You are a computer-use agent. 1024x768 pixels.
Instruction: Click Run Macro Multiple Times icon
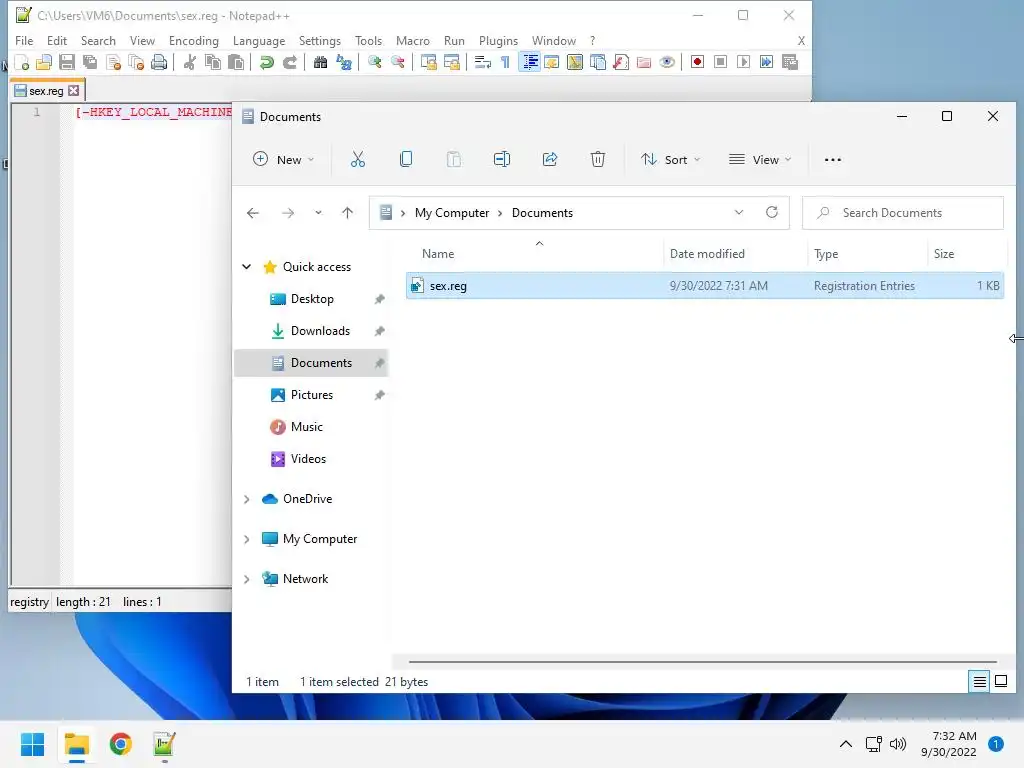767,62
